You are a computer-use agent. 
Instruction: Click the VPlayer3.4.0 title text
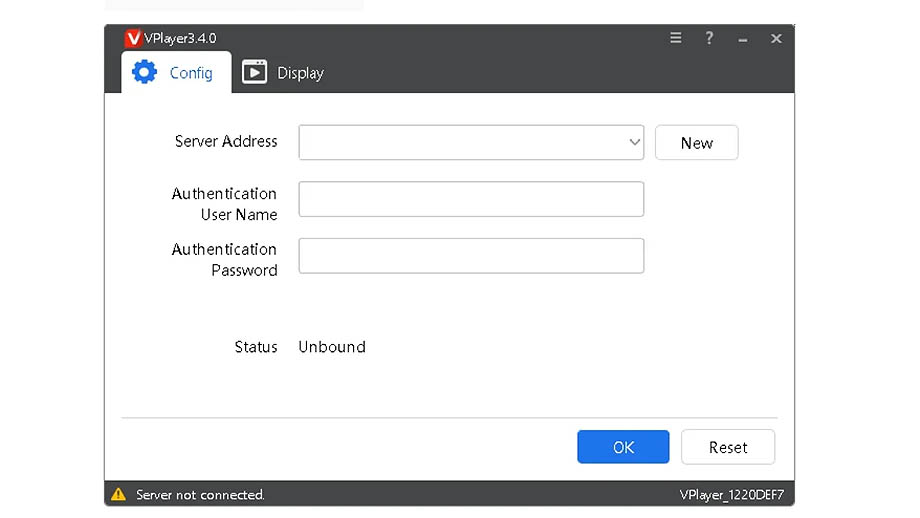(180, 39)
